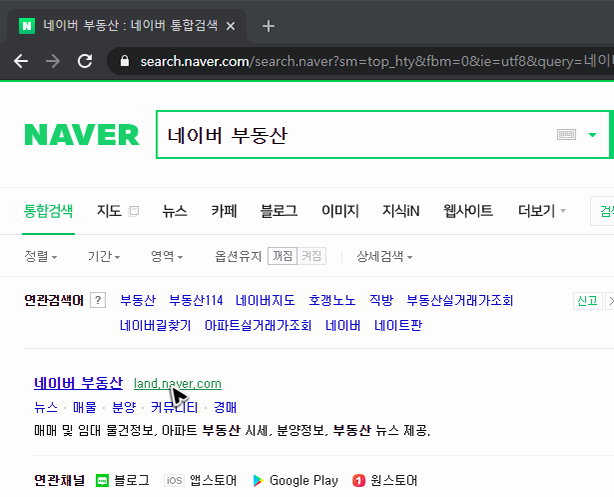Open the 네이버 부동산 result title link
Screen dimensions: 614x497
coord(78,383)
